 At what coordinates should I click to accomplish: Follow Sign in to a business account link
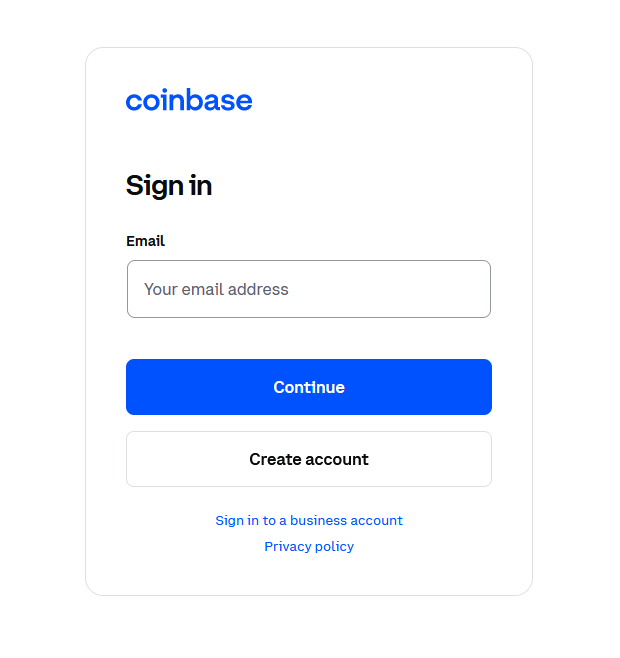tap(309, 520)
